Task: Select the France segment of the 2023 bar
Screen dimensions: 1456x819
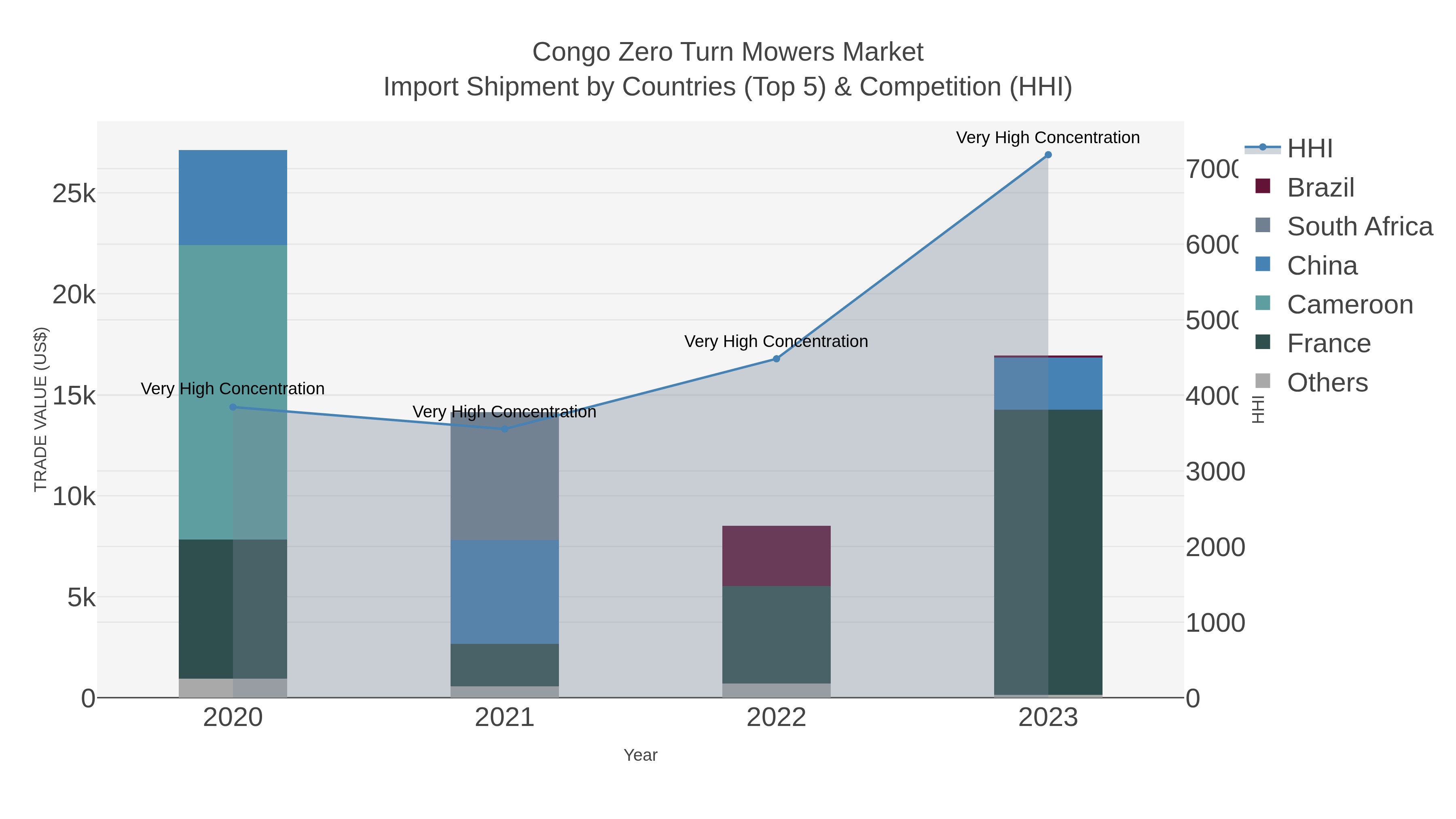Action: 1048,552
